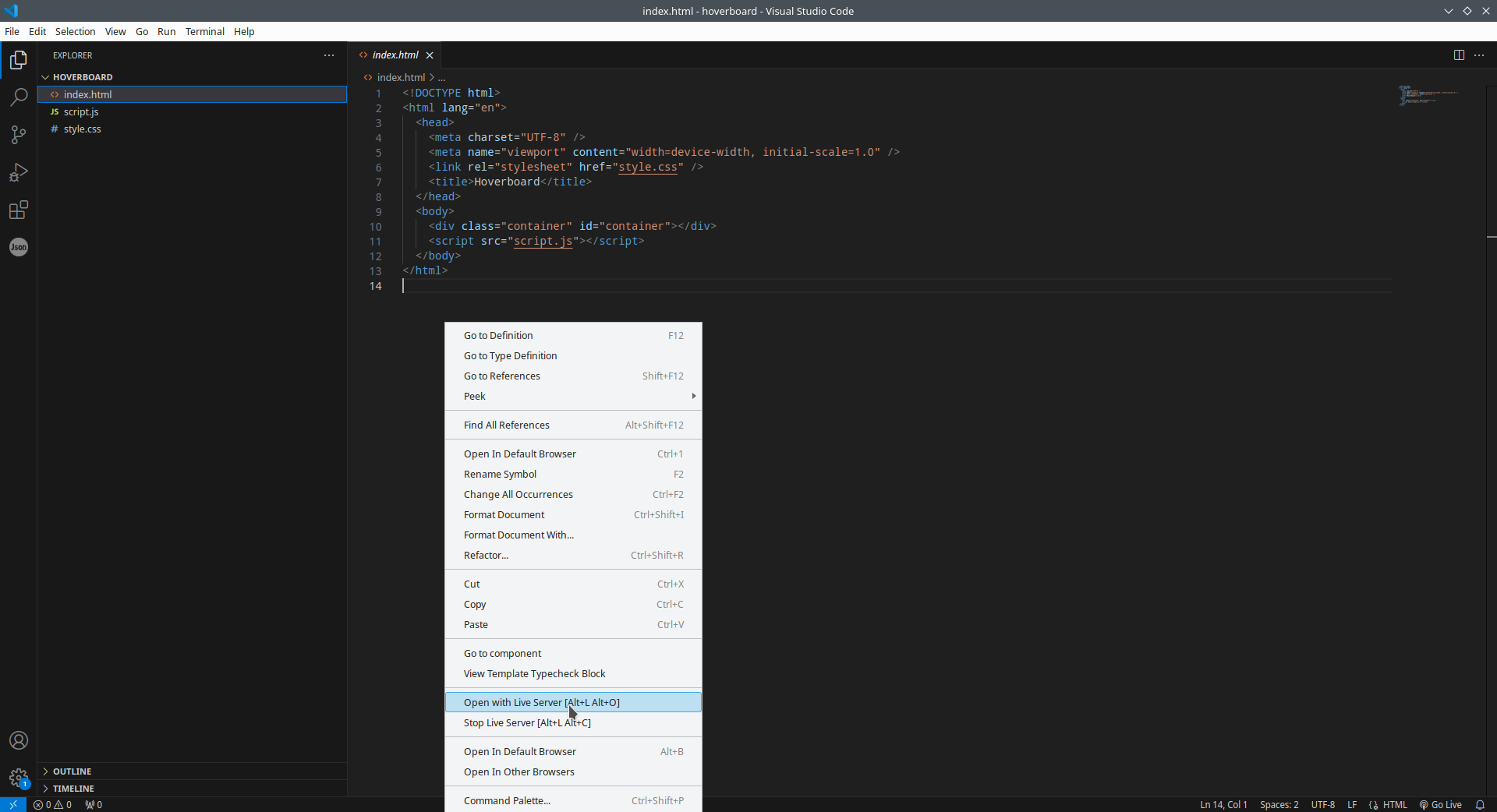Collapse the HOVERBOARD folder section
1497x812 pixels.
(45, 77)
